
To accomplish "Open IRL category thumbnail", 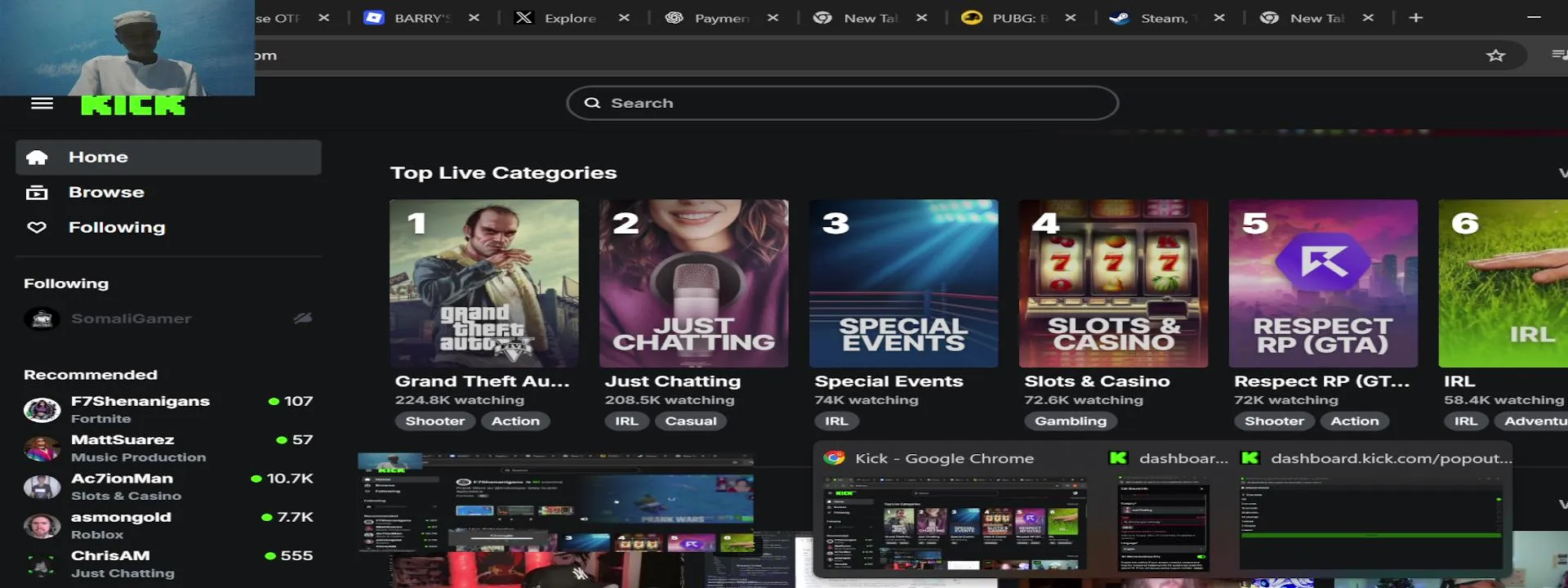I will pos(1503,283).
